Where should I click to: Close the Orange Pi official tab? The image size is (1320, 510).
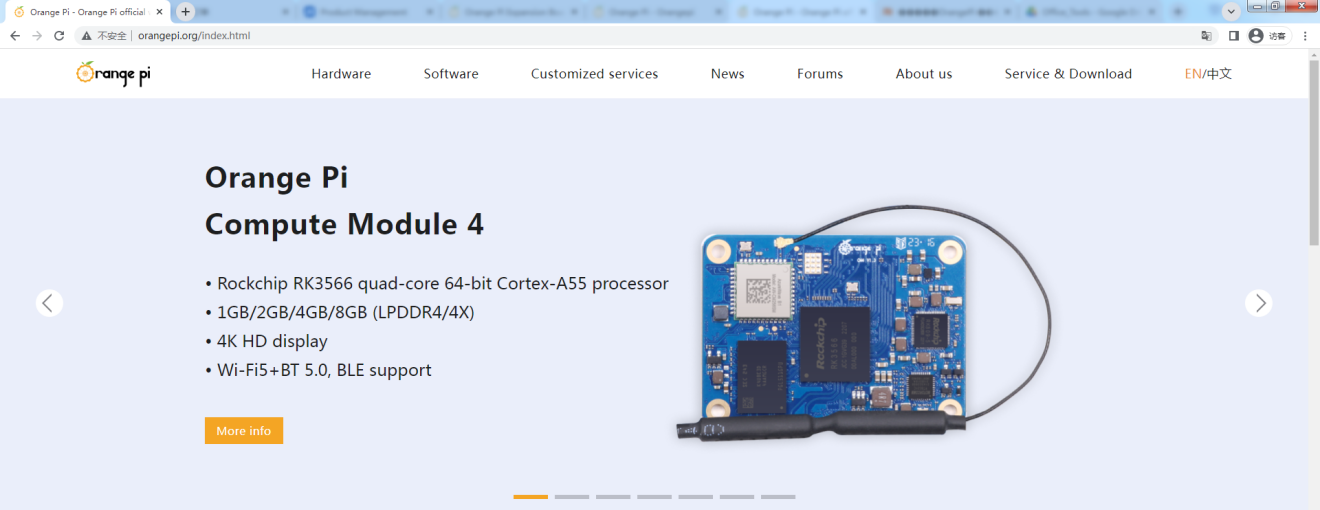tap(159, 12)
